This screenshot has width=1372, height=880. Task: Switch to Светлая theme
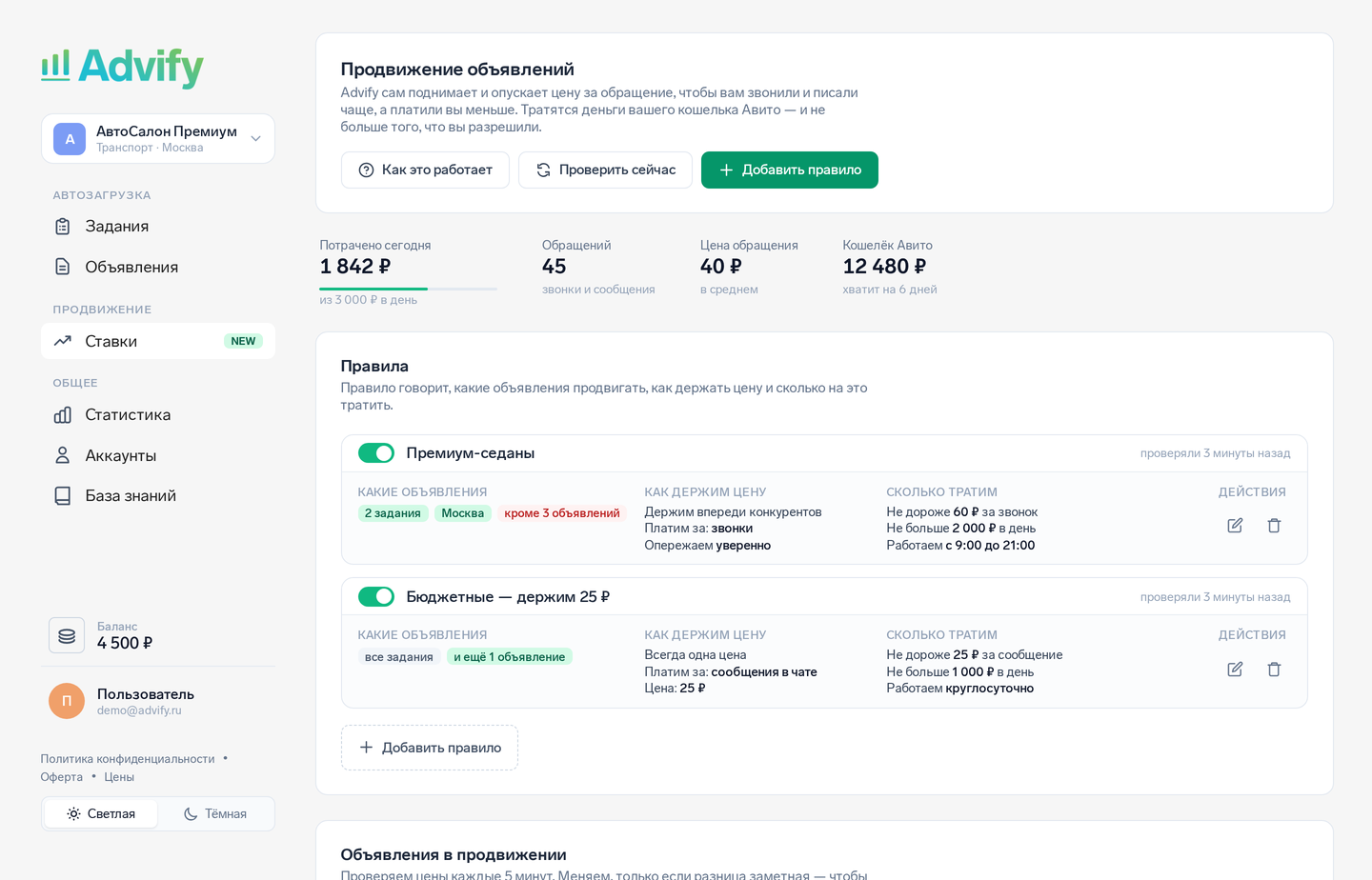101,814
